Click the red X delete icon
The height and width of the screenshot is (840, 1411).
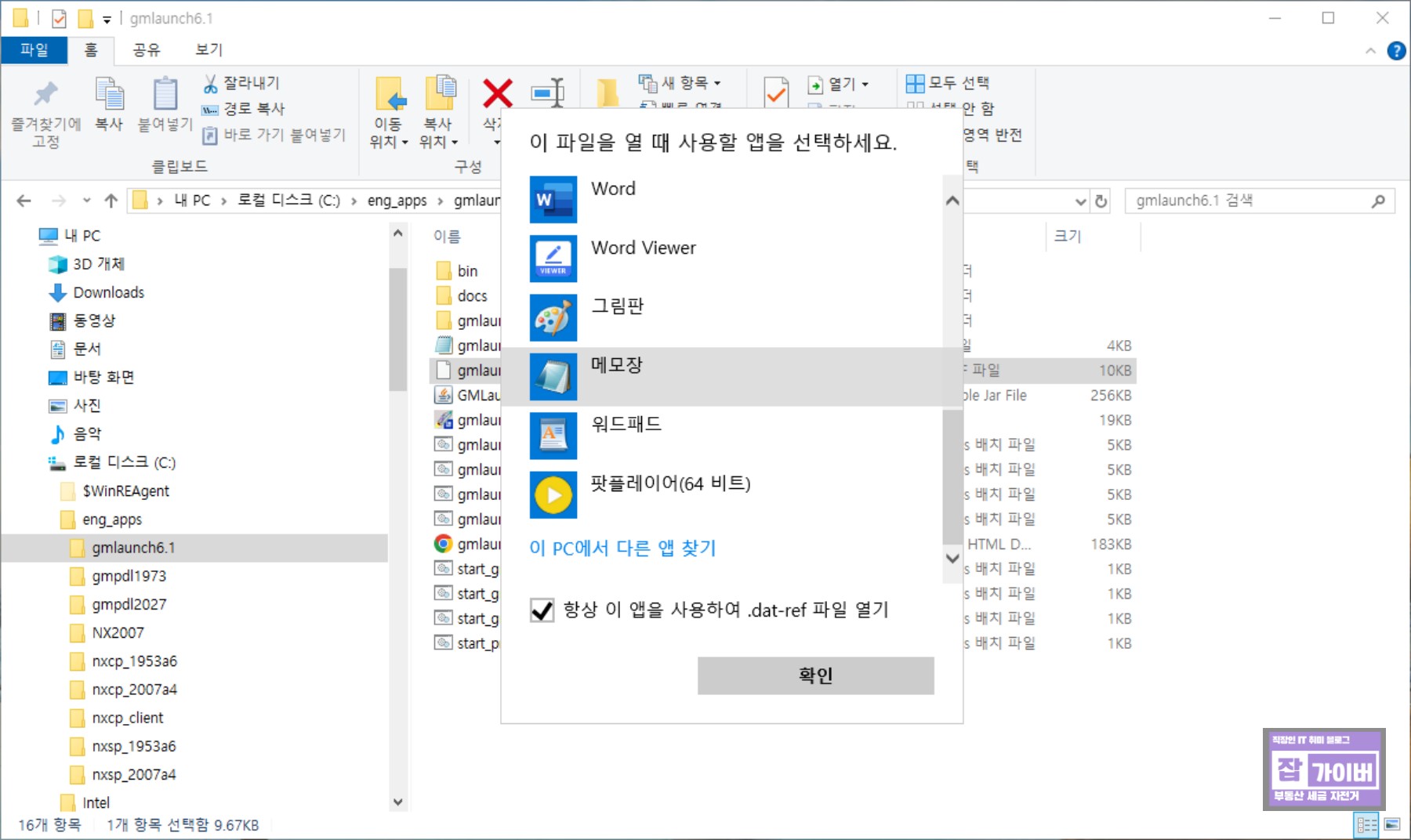(497, 93)
